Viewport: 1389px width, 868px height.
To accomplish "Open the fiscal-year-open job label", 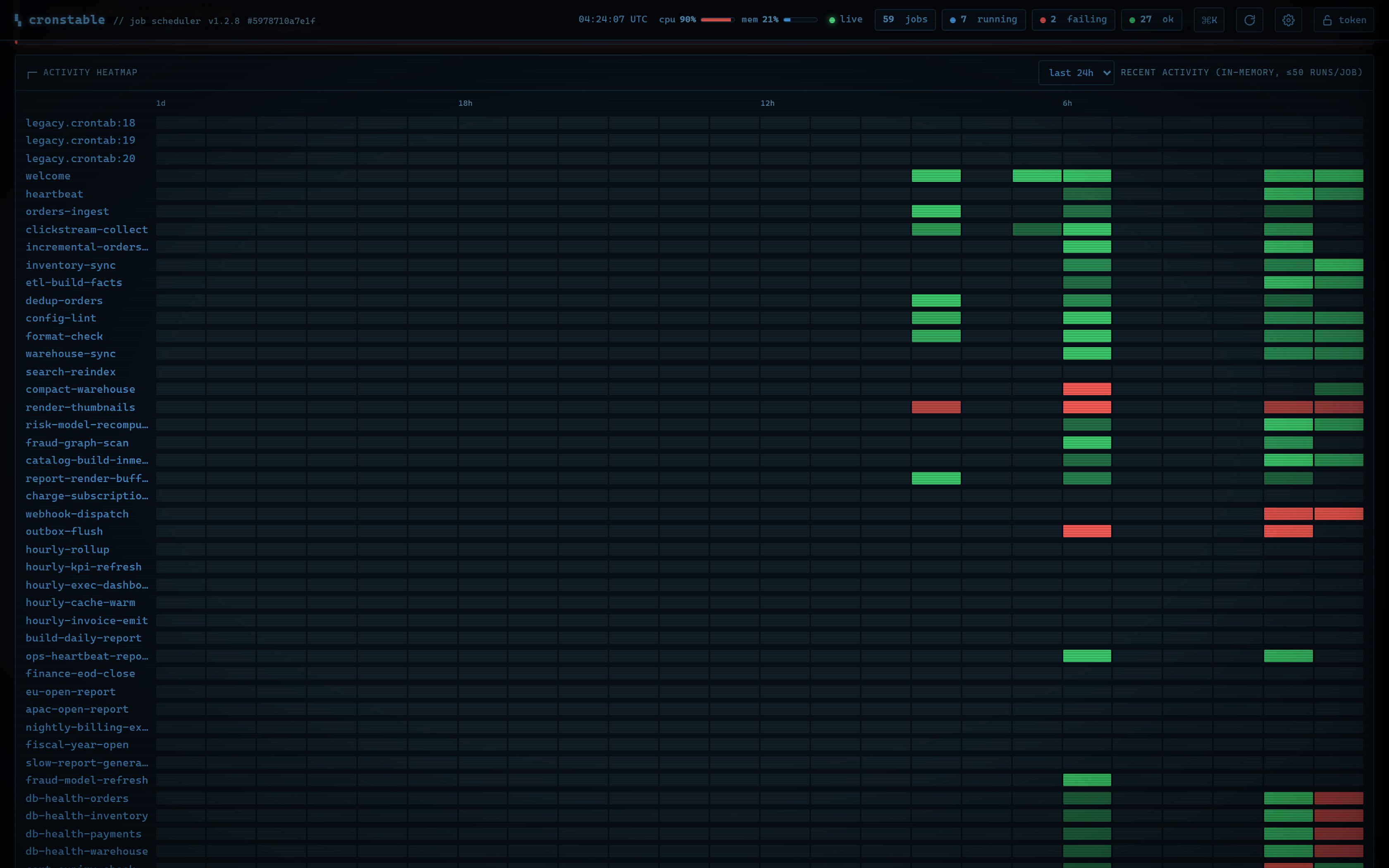I will click(x=77, y=745).
